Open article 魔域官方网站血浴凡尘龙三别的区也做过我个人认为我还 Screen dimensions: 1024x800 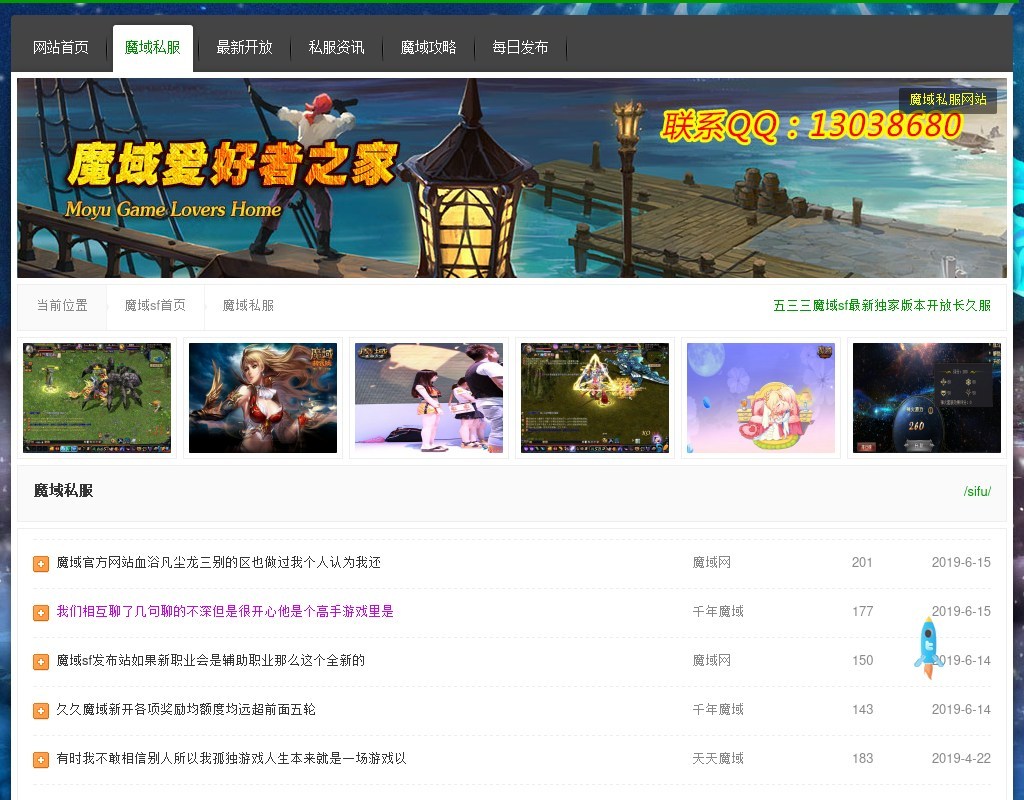[x=218, y=562]
